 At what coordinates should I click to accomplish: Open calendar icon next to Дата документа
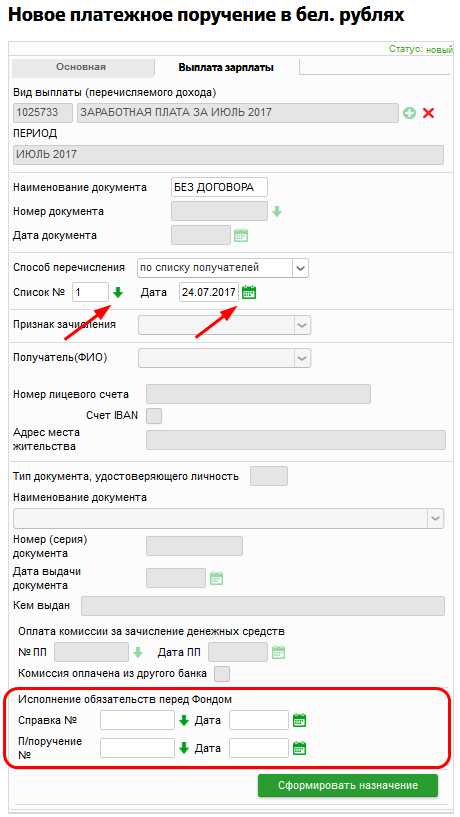tap(241, 236)
